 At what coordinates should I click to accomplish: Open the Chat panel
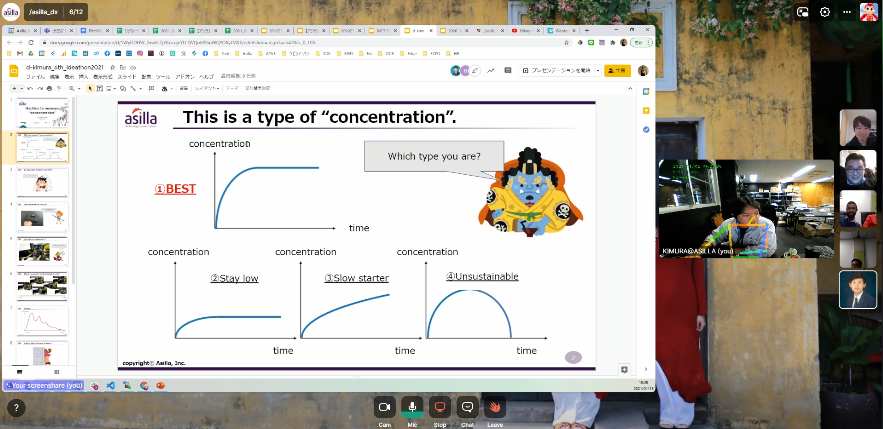point(467,407)
